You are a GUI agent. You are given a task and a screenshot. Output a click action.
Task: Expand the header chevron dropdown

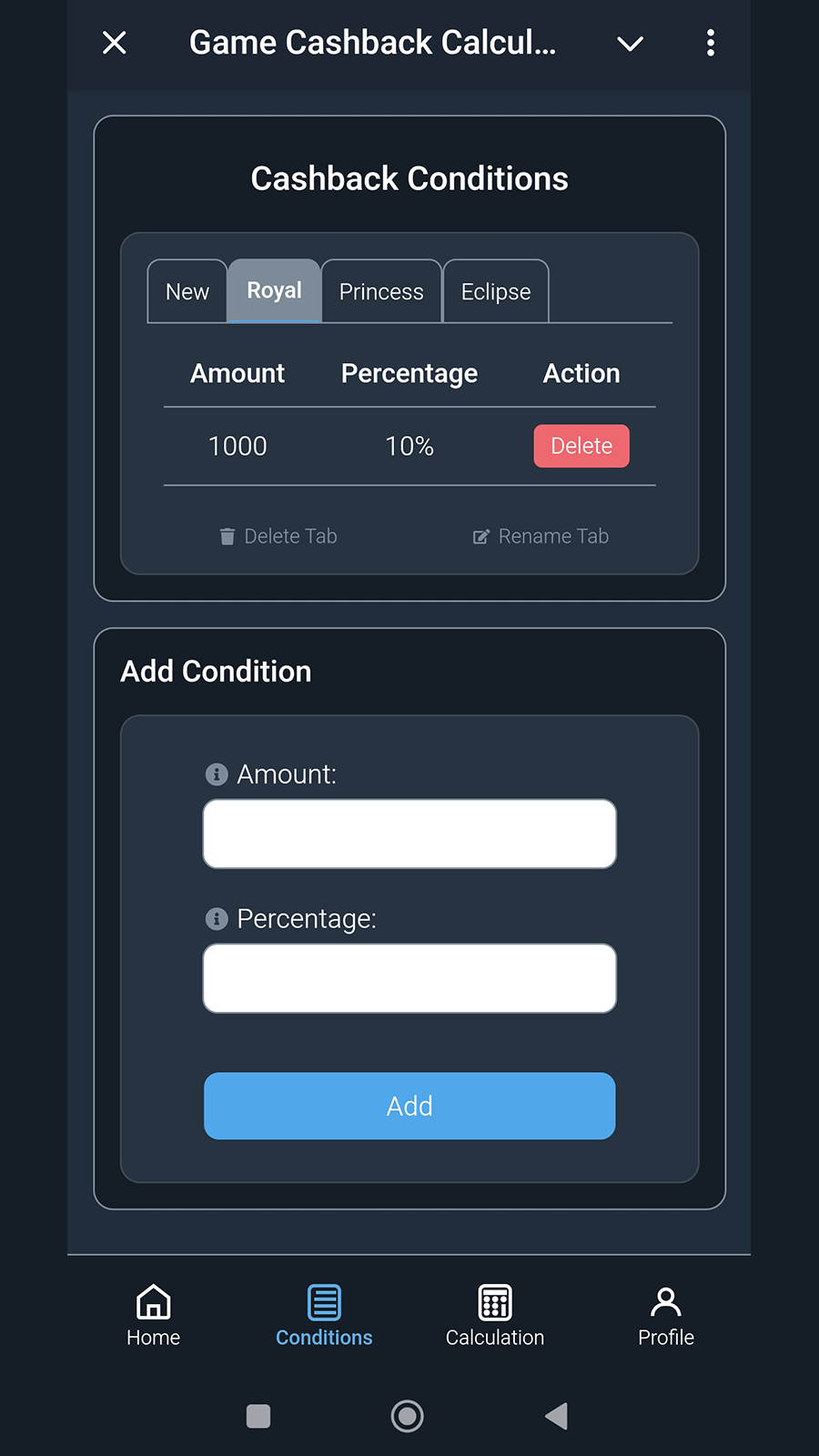point(630,43)
